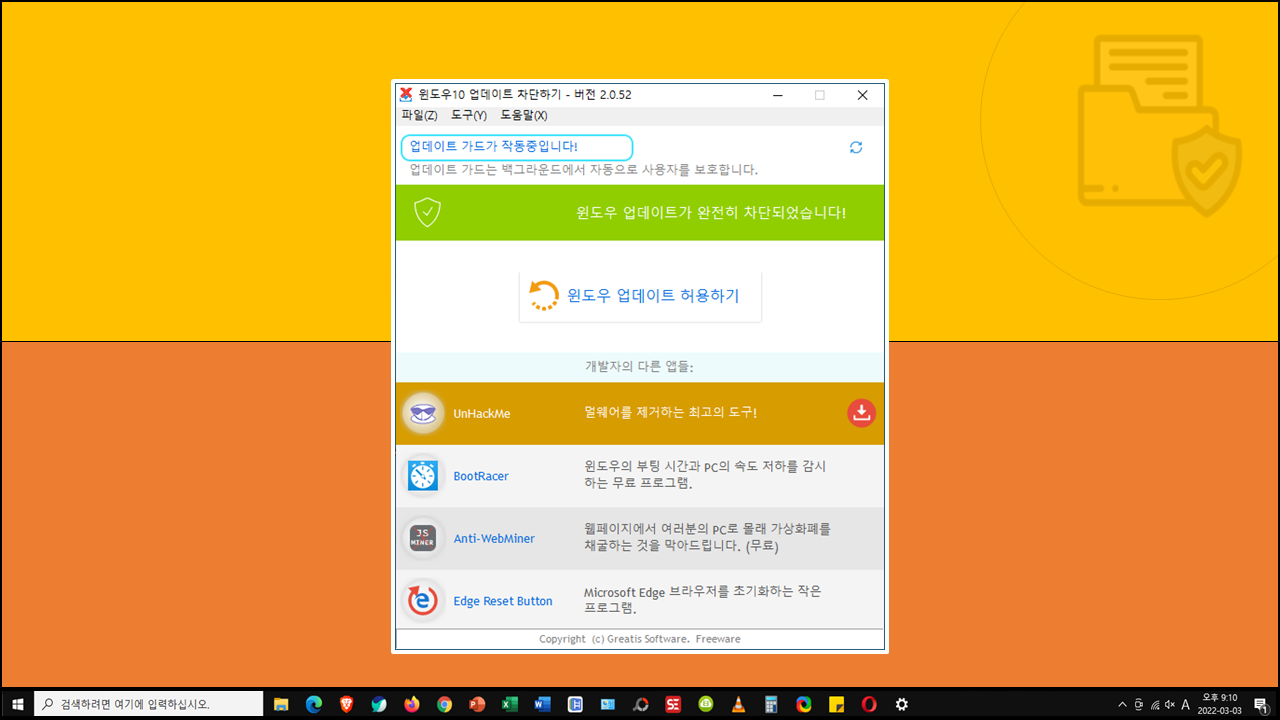Viewport: 1280px width, 720px height.
Task: Launch Opera browser from taskbar
Action: 869,704
